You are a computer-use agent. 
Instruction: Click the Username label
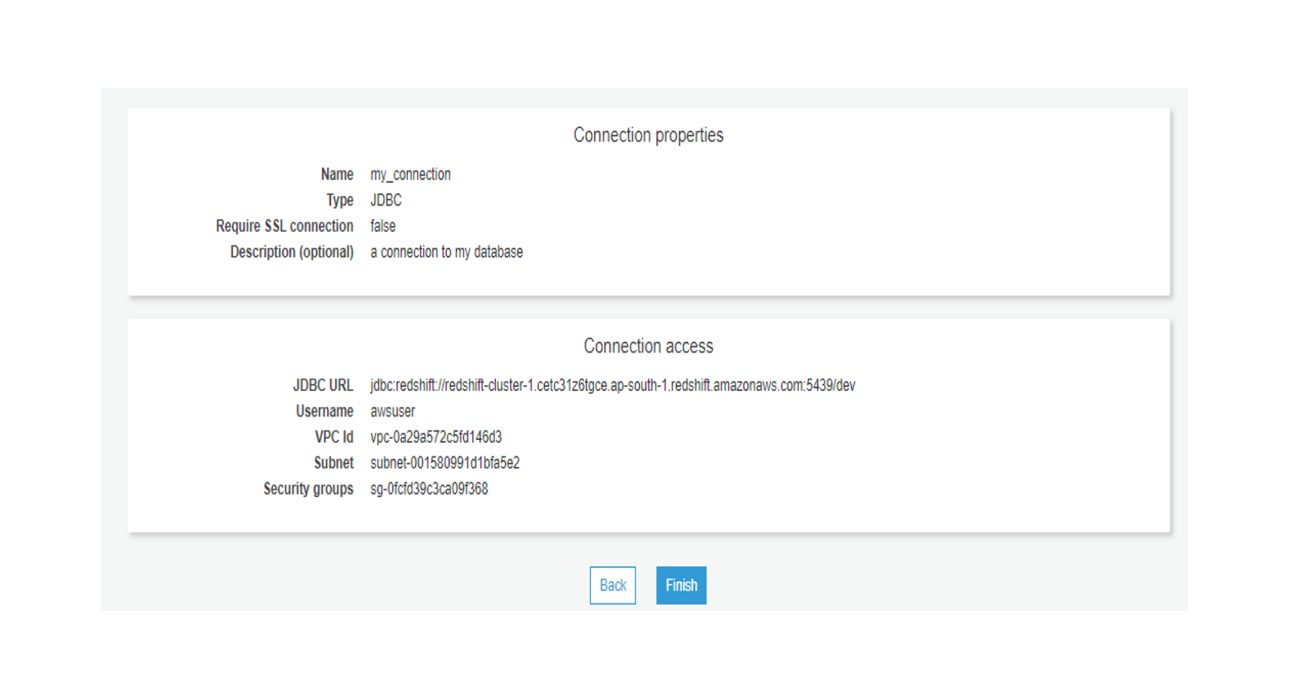pos(325,411)
